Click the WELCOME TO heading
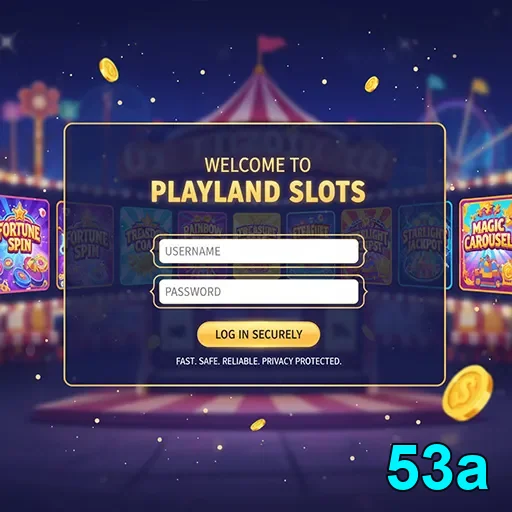Viewport: 512px width, 512px height. click(258, 165)
